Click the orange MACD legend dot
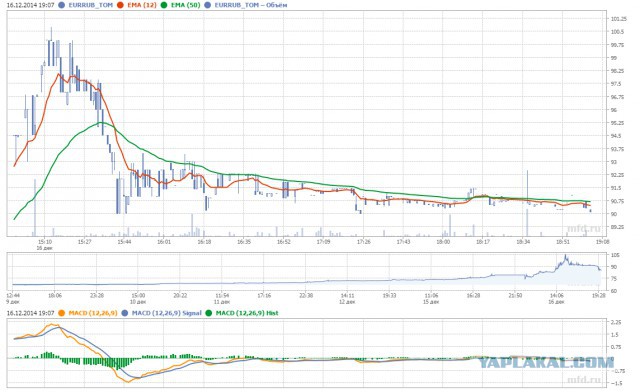The height and width of the screenshot is (392, 640). click(x=62, y=313)
